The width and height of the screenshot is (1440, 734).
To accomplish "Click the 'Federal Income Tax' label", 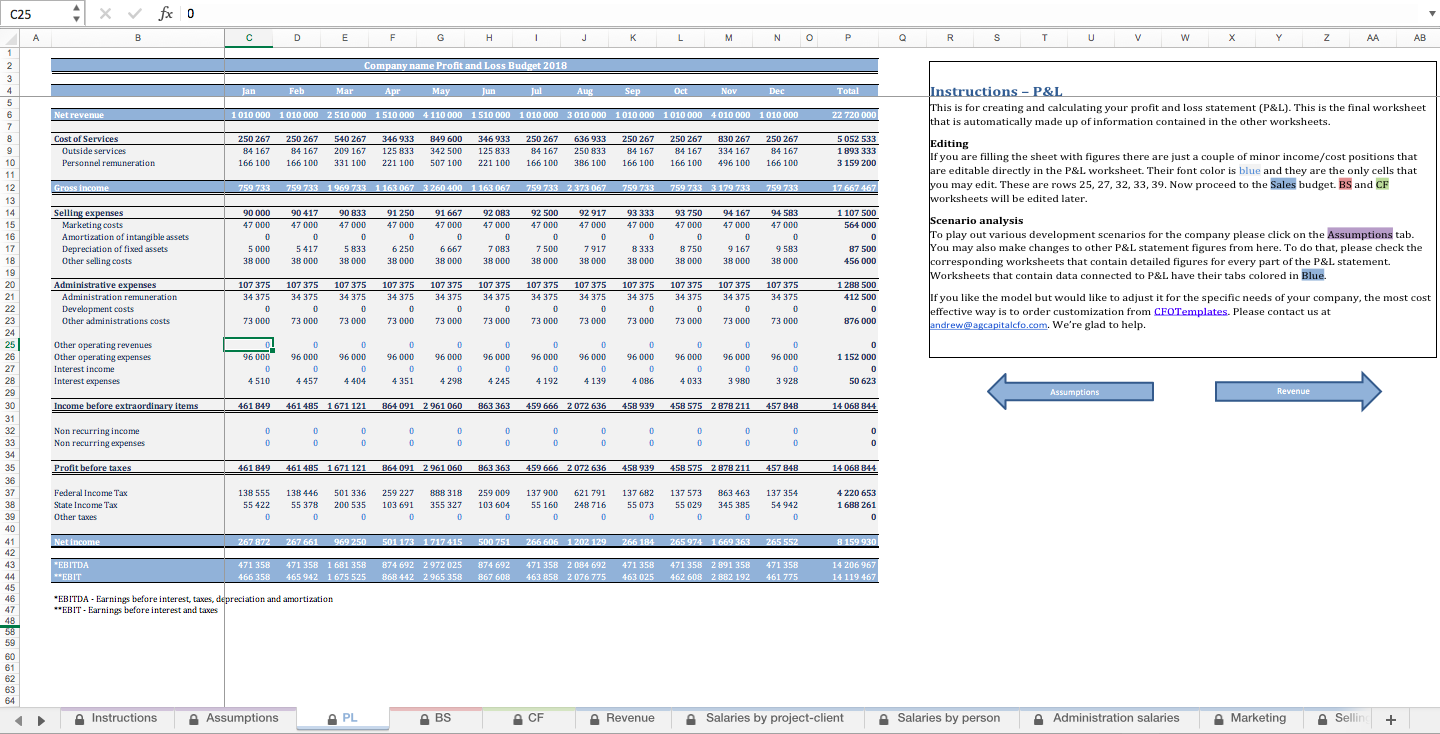I will coord(91,493).
